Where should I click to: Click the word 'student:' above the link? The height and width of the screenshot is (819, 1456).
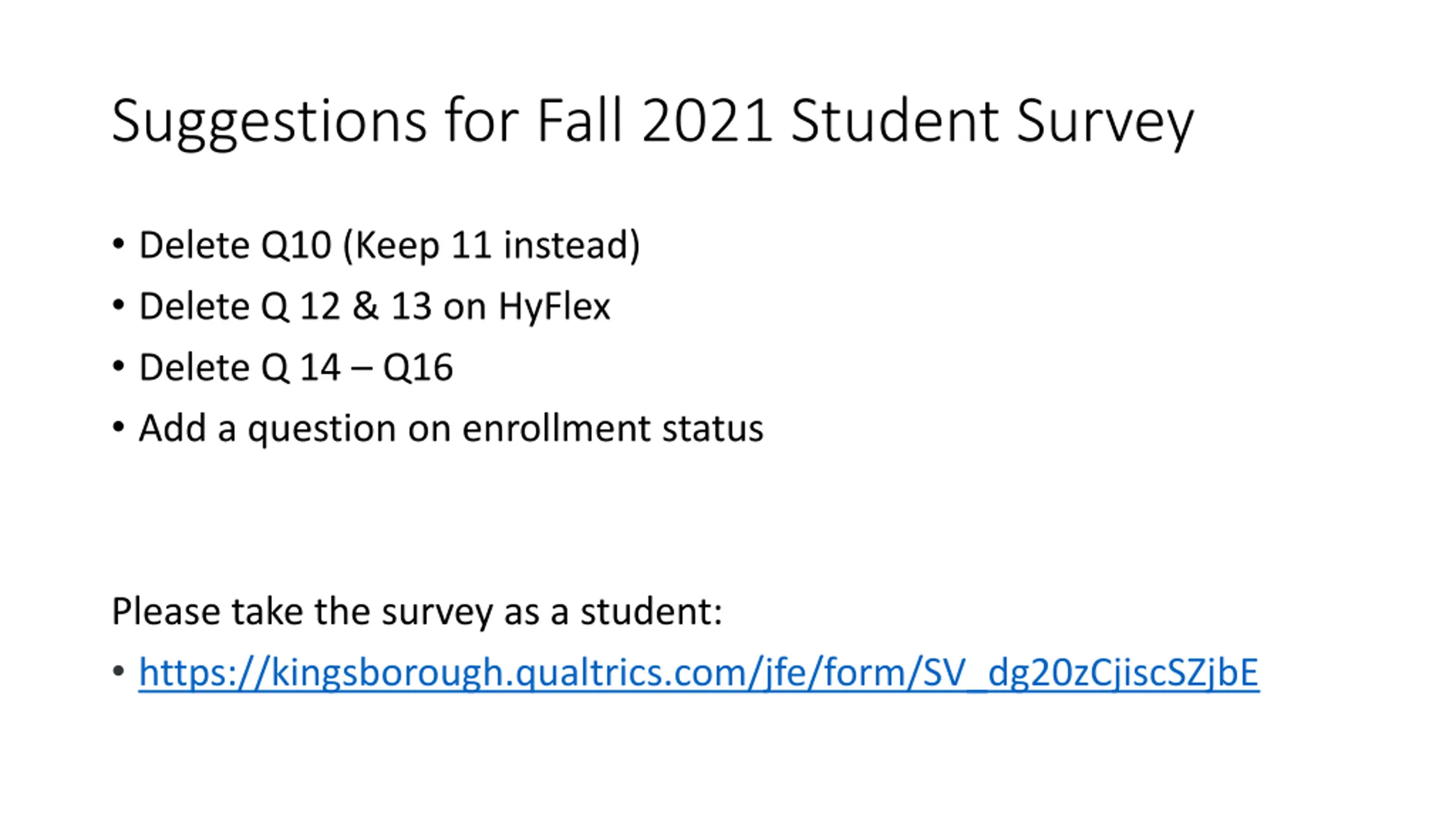[x=651, y=611]
